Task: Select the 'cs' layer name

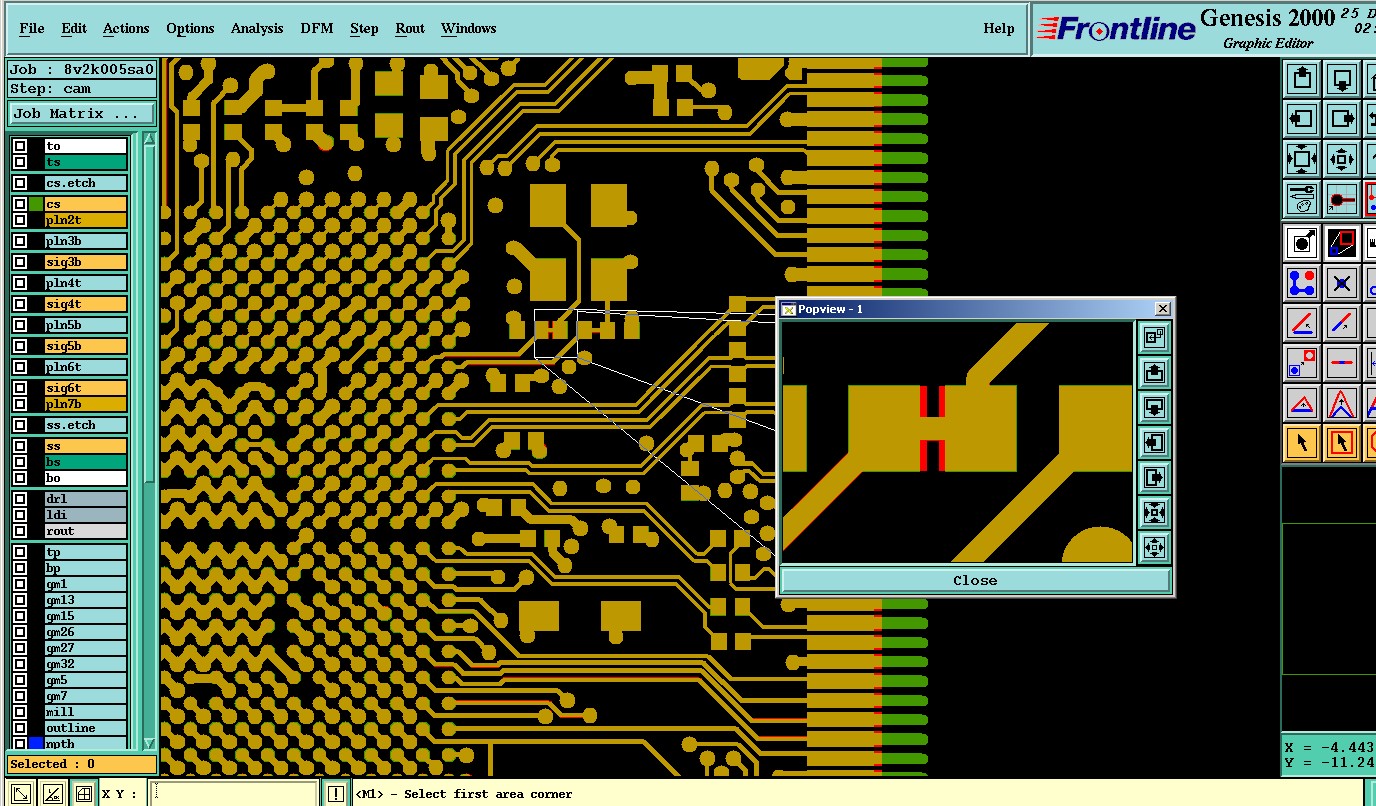Action: pyautogui.click(x=86, y=204)
